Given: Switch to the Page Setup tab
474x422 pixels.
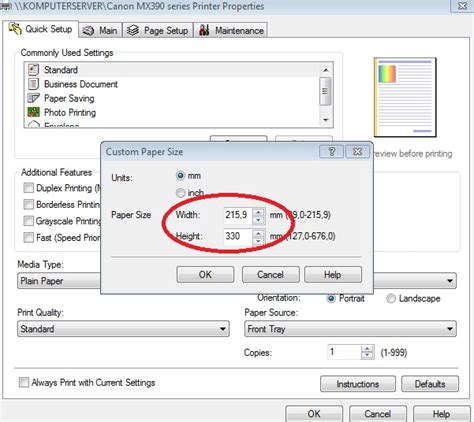Looking at the screenshot, I should point(158,31).
